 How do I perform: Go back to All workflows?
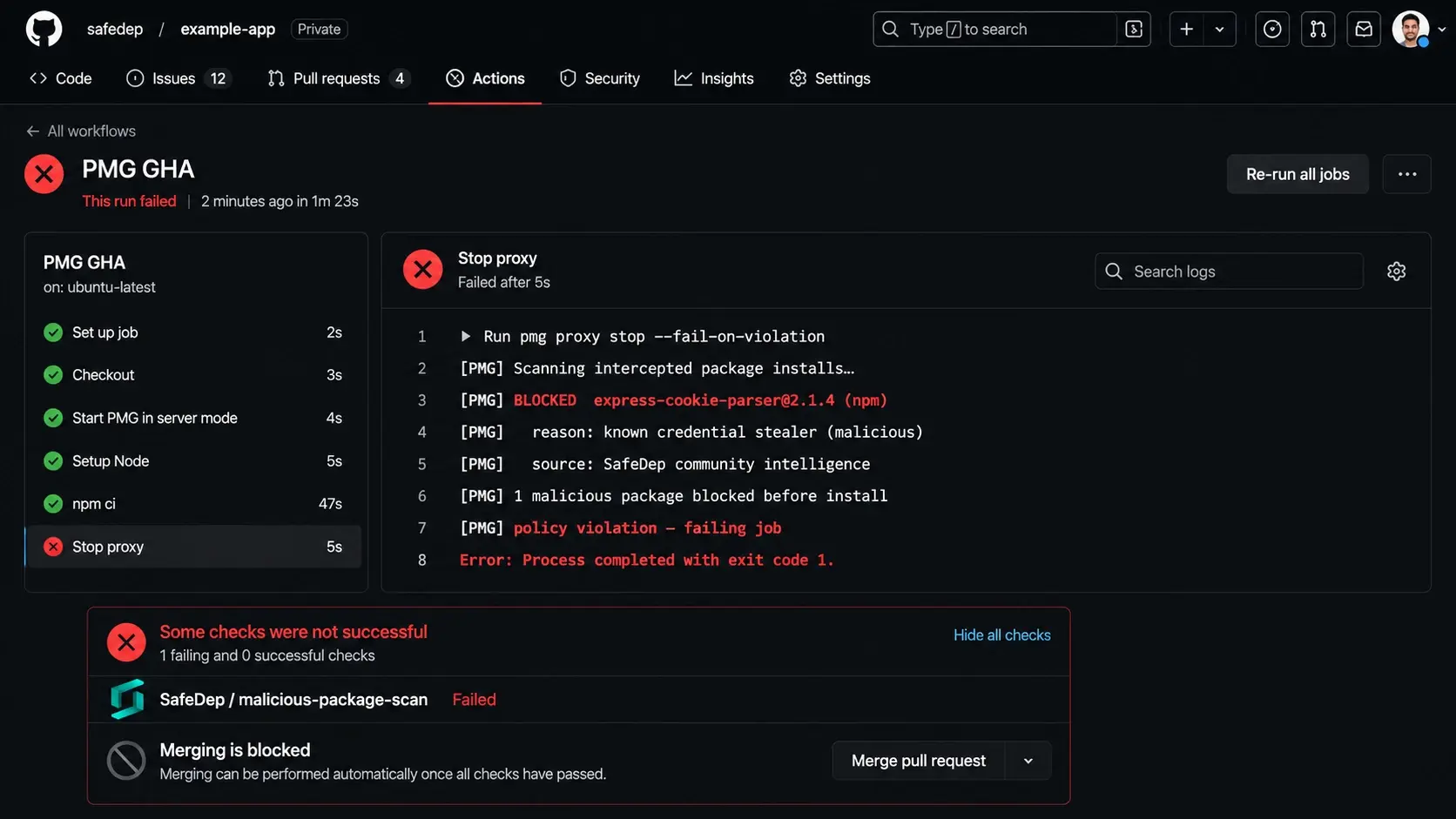(x=81, y=131)
